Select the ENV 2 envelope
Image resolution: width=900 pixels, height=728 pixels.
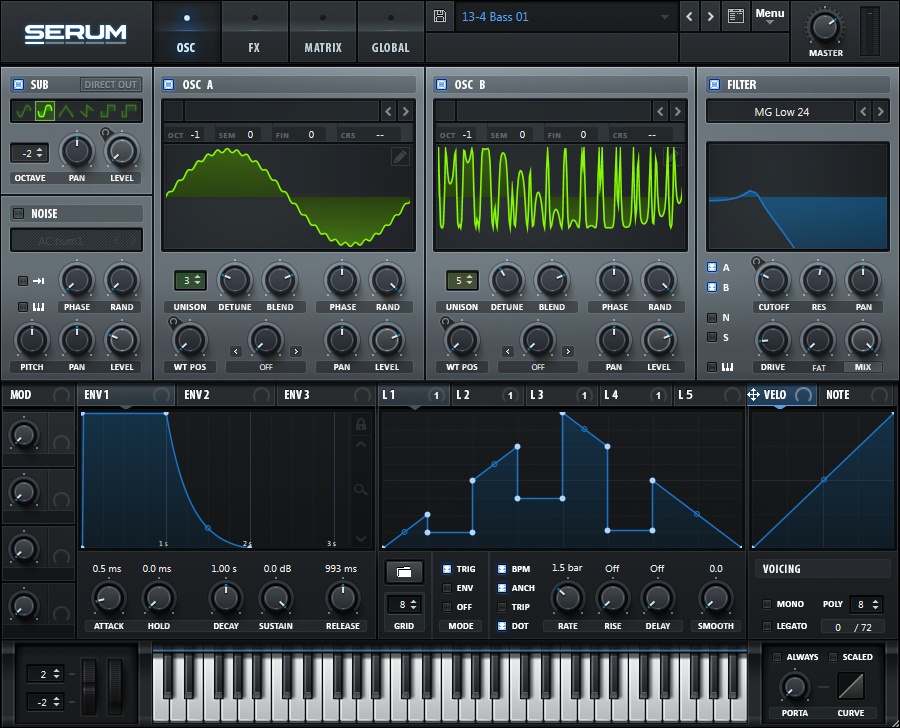point(197,395)
